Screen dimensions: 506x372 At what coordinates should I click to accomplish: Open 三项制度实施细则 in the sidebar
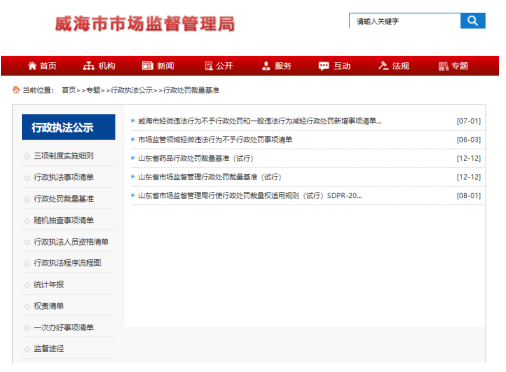pos(64,156)
